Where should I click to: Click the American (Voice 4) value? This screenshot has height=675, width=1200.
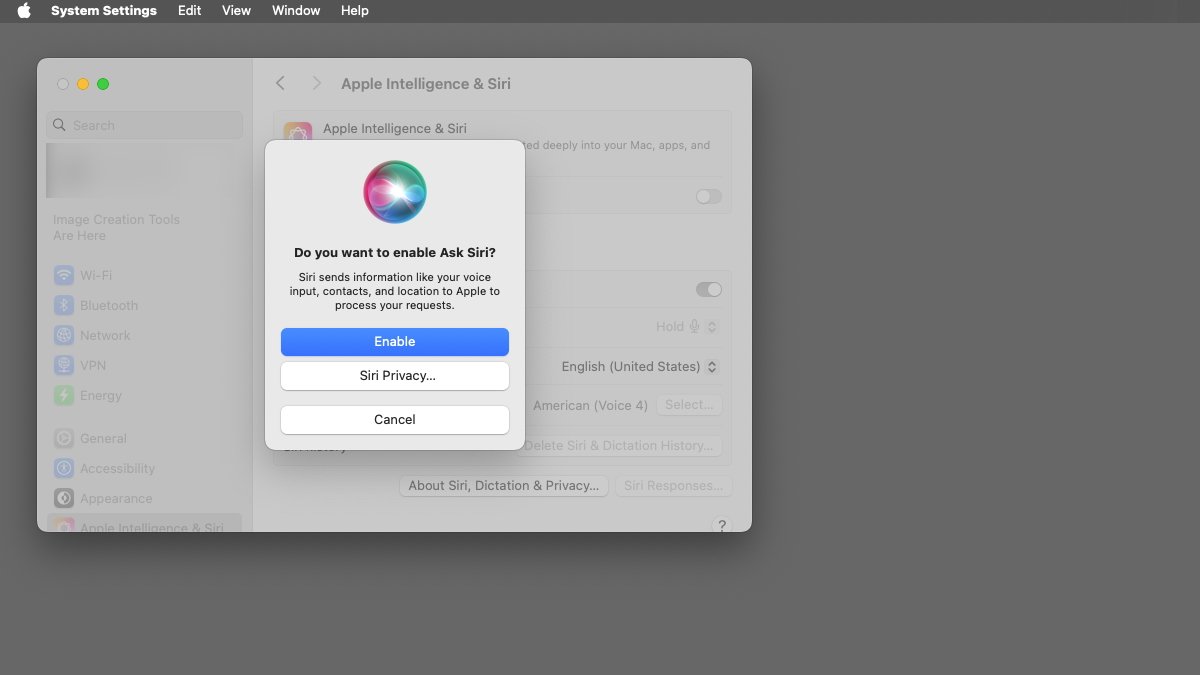(x=590, y=405)
